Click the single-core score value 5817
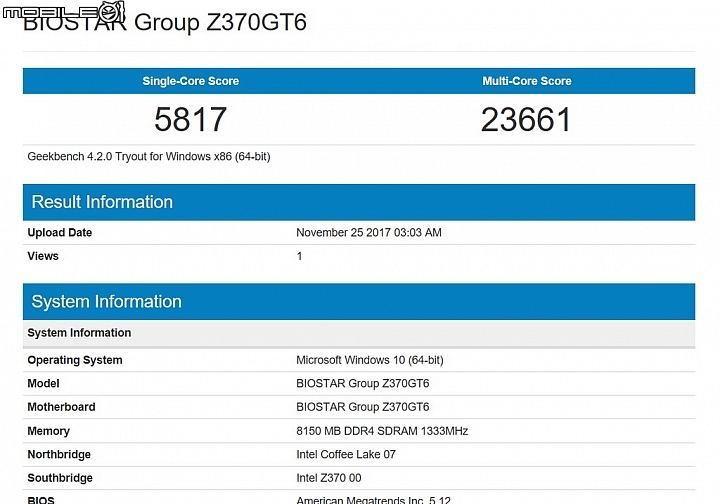This screenshot has width=720, height=504. pyautogui.click(x=191, y=119)
